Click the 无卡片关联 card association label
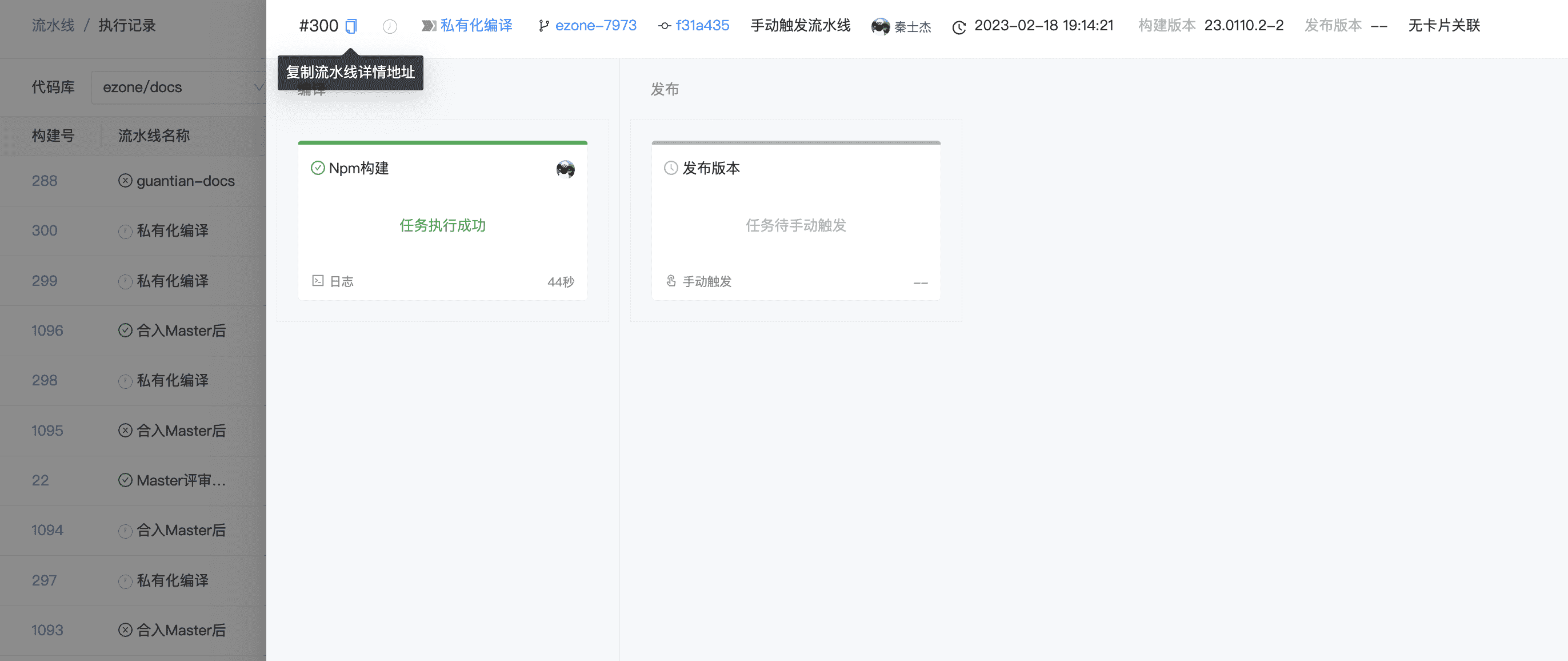 tap(1444, 26)
